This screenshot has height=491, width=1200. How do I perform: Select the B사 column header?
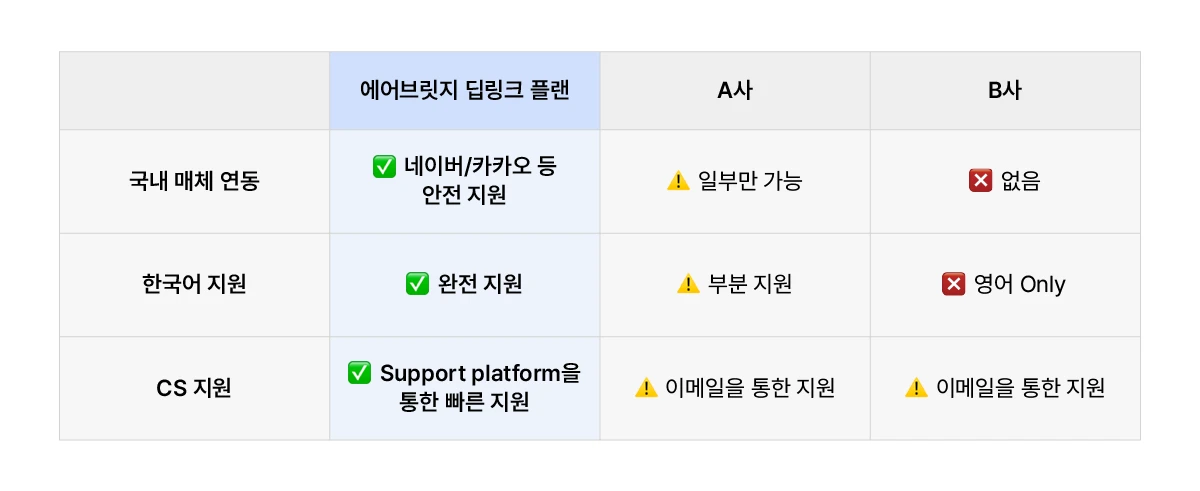[x=1005, y=91]
